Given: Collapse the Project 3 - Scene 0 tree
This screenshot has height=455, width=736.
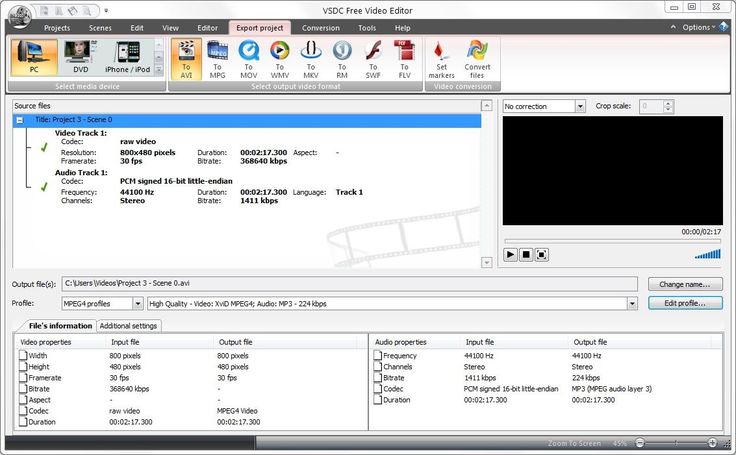Looking at the screenshot, I should click(x=21, y=119).
